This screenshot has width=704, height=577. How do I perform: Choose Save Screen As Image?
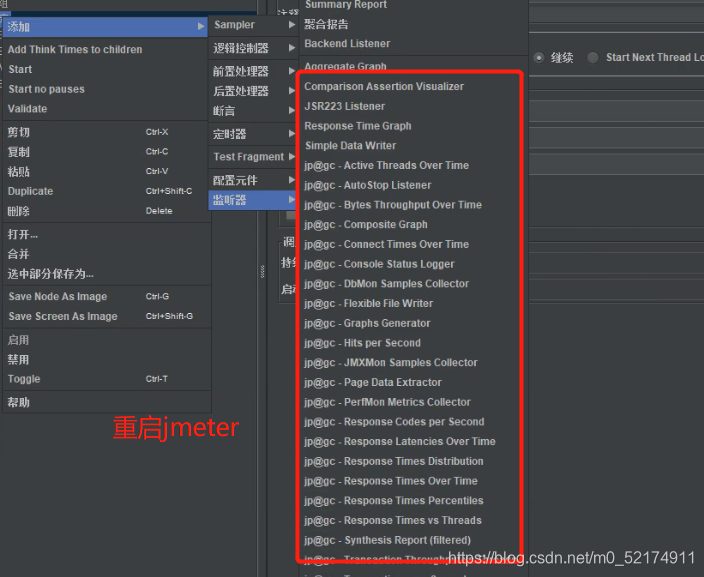105,316
